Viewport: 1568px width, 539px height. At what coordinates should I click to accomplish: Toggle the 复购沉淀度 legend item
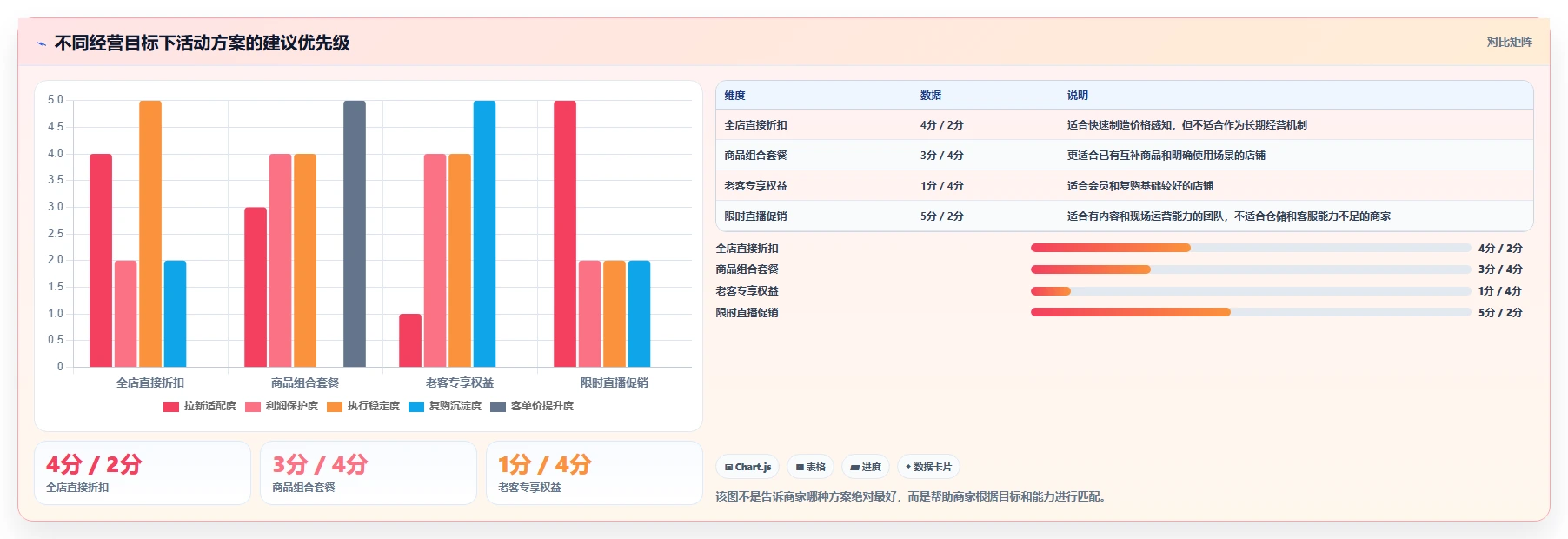coord(445,406)
